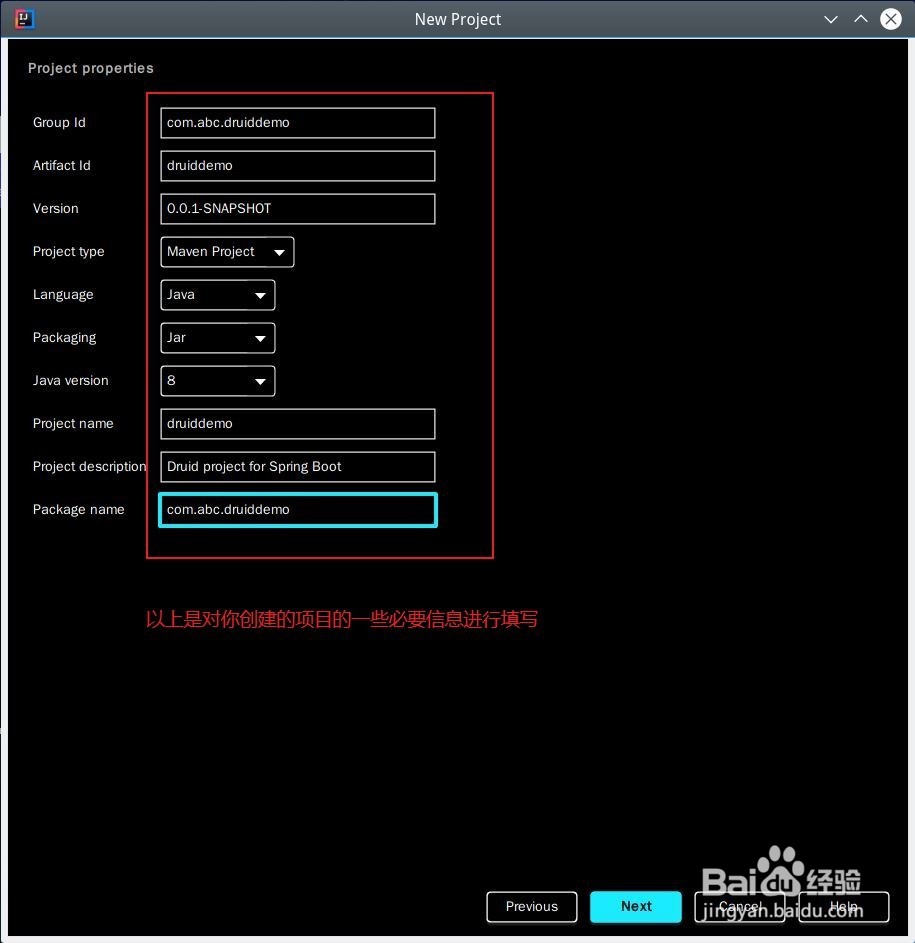Screen dimensions: 915x943
Task: Click the Language label
Action: (x=63, y=295)
